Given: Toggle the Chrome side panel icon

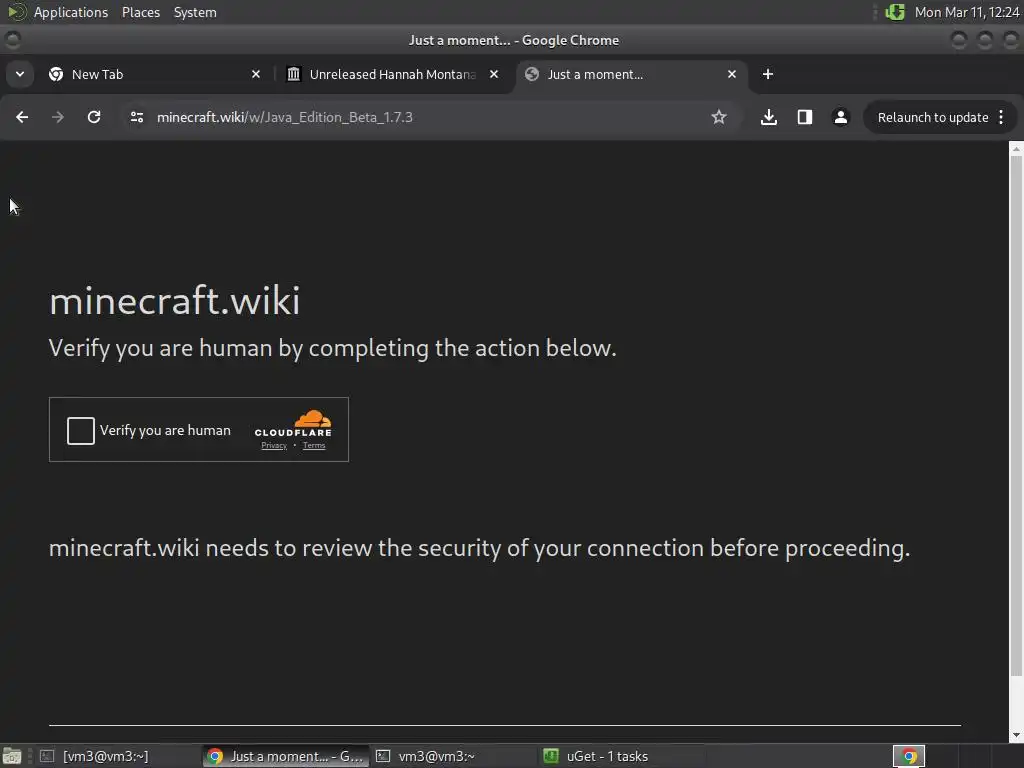Looking at the screenshot, I should (x=805, y=117).
